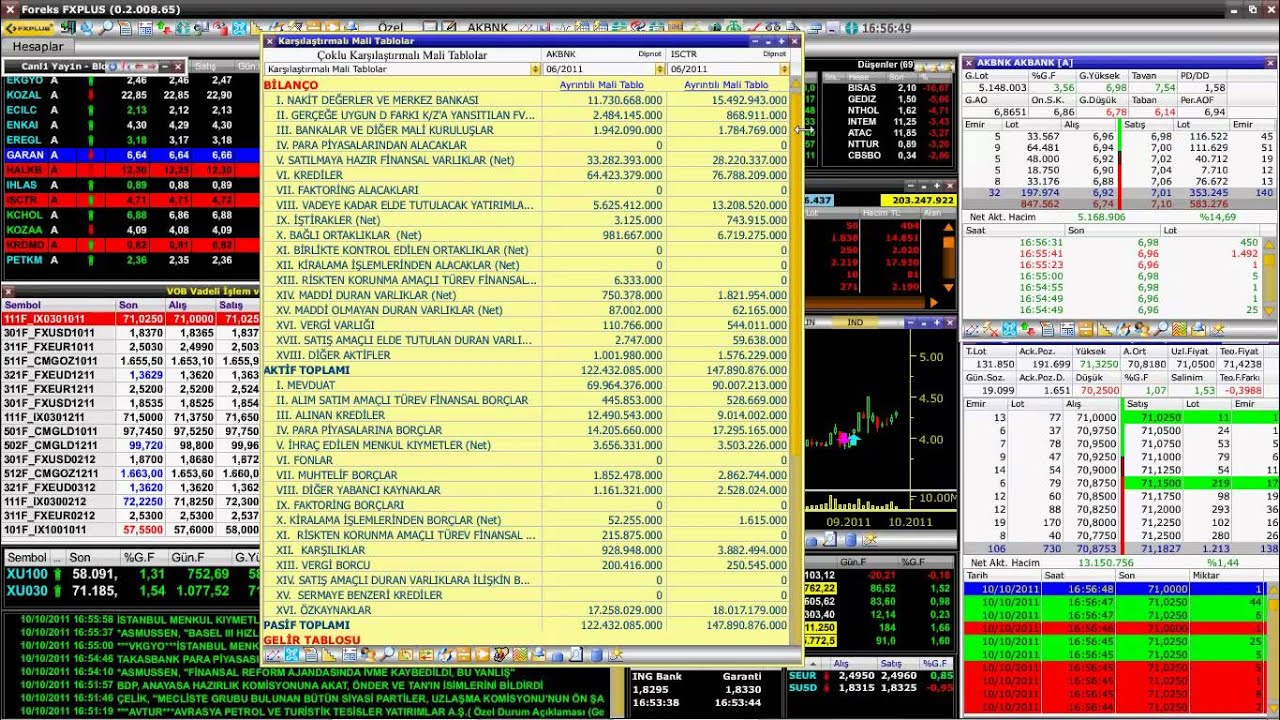This screenshot has height=720, width=1280.
Task: Click lightning cross icon in AKBNK panel toolbar
Action: tap(990, 330)
